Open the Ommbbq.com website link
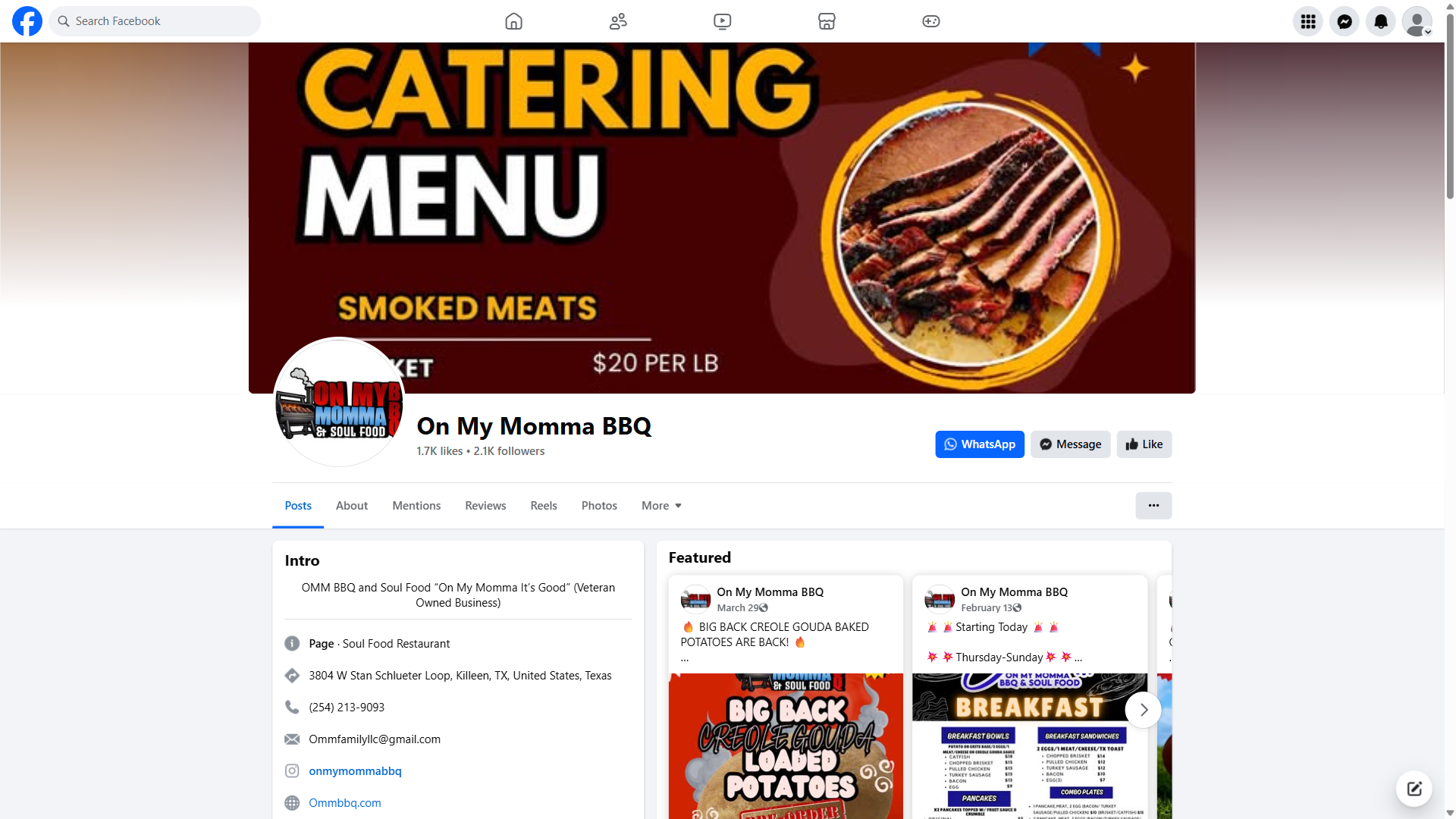The width and height of the screenshot is (1456, 819). (x=345, y=803)
